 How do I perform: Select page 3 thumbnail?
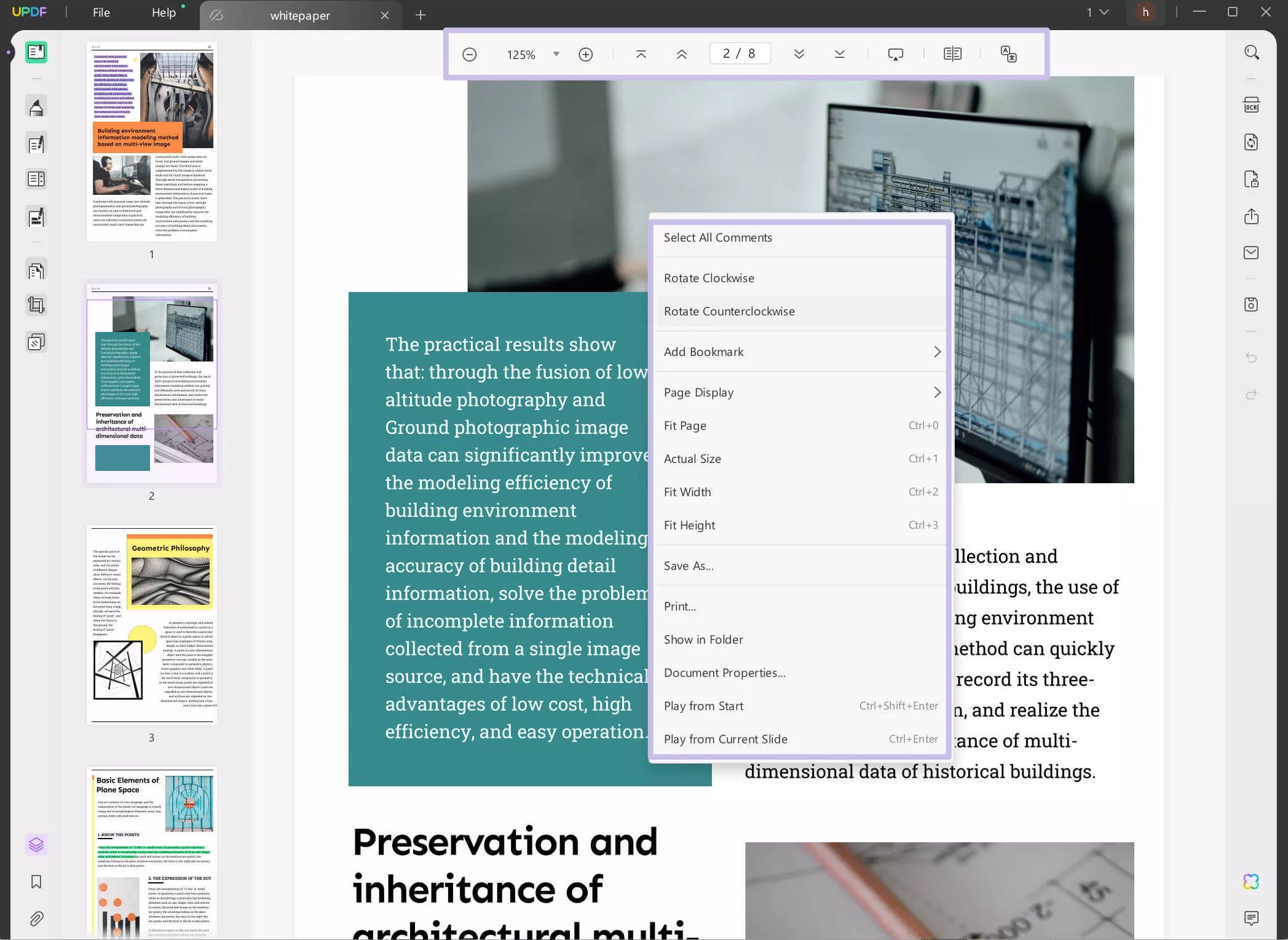pyautogui.click(x=152, y=625)
